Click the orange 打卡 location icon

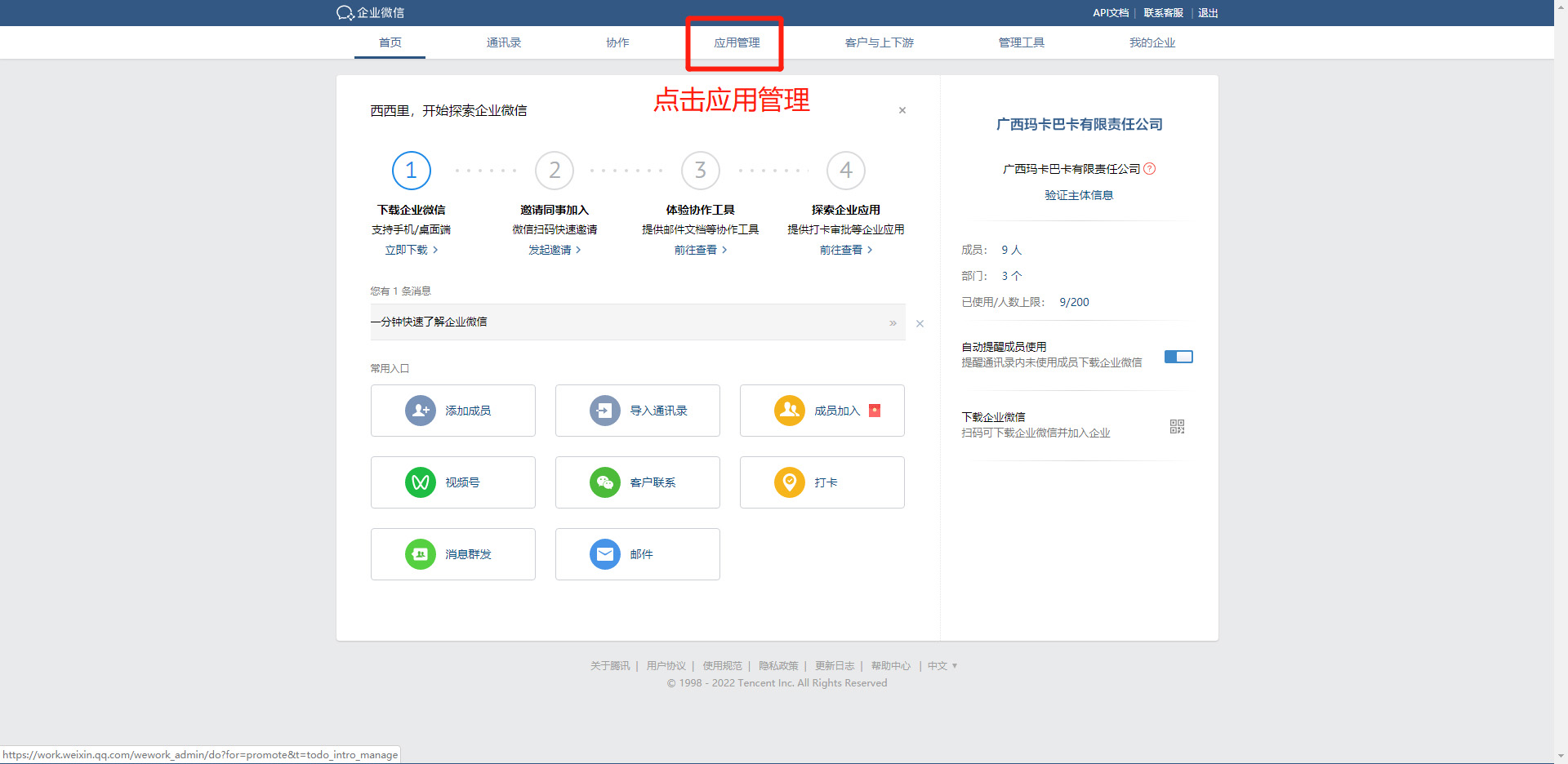[x=790, y=482]
